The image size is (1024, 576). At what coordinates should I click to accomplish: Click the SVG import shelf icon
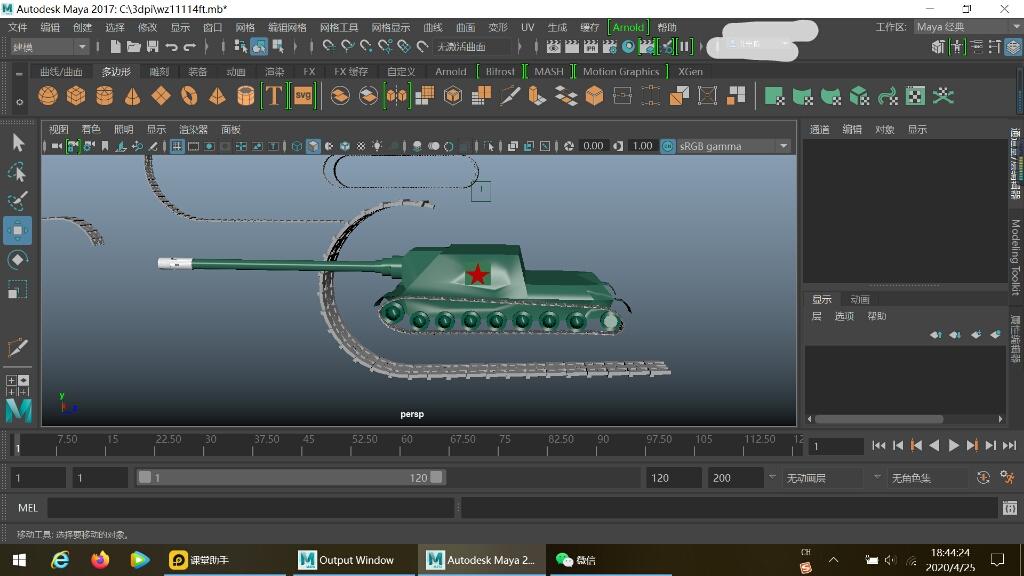[303, 96]
